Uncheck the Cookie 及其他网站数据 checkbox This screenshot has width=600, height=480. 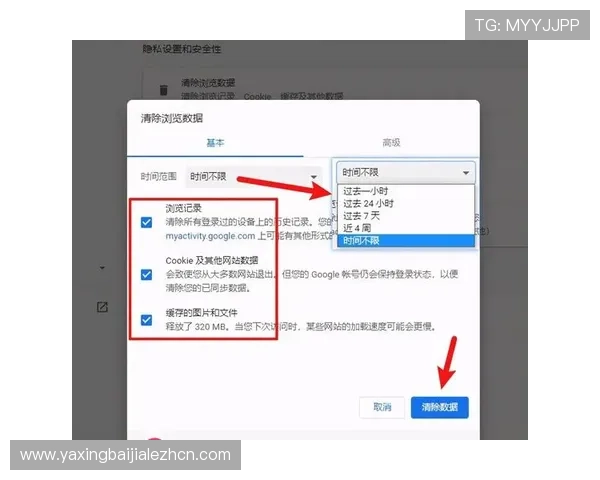[x=147, y=274]
